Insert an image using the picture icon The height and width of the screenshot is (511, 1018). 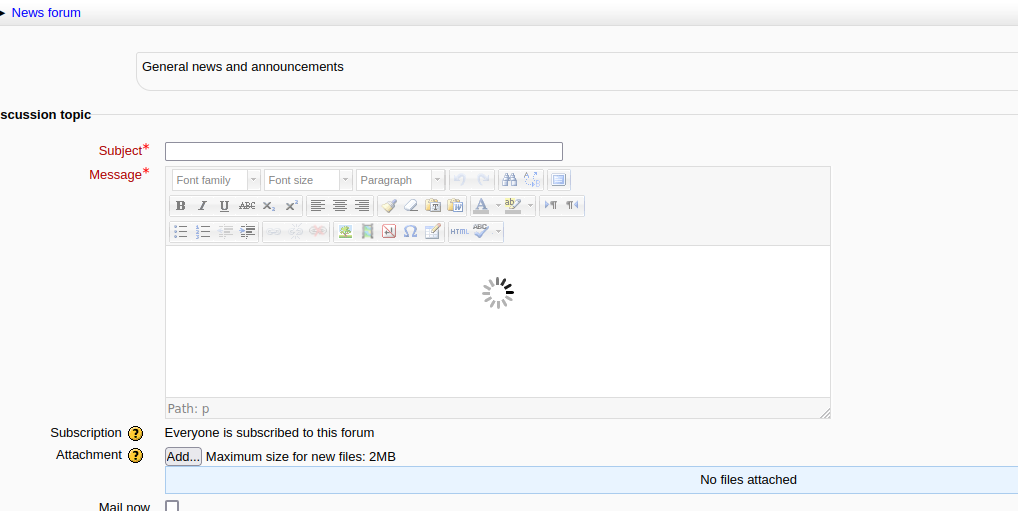click(345, 232)
